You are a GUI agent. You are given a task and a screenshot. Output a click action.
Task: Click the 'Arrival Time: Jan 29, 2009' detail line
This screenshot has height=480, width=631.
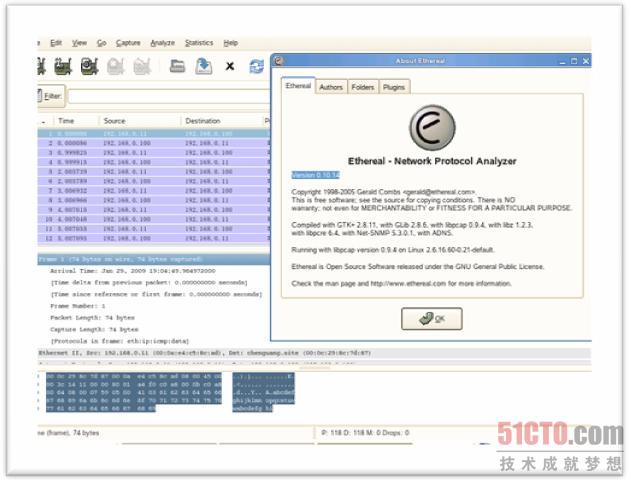[x=133, y=271]
